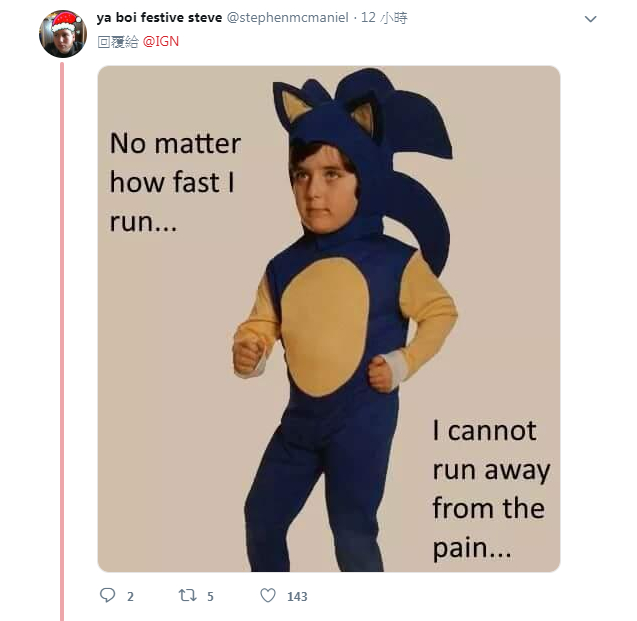Click the Santa hat on the avatar
The width and height of the screenshot is (637, 621).
click(x=66, y=20)
